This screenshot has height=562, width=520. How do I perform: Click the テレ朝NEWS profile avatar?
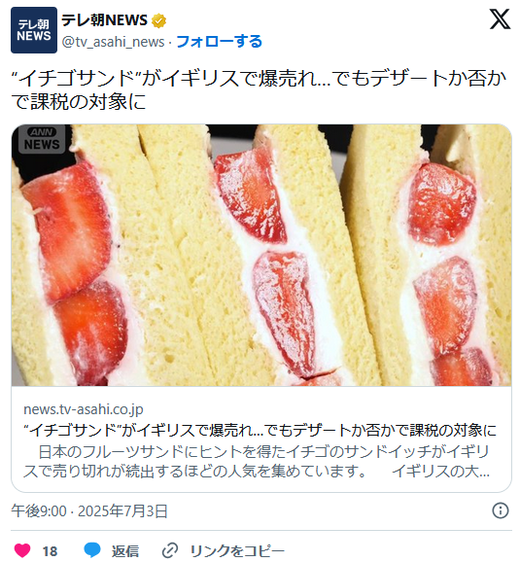(x=34, y=30)
